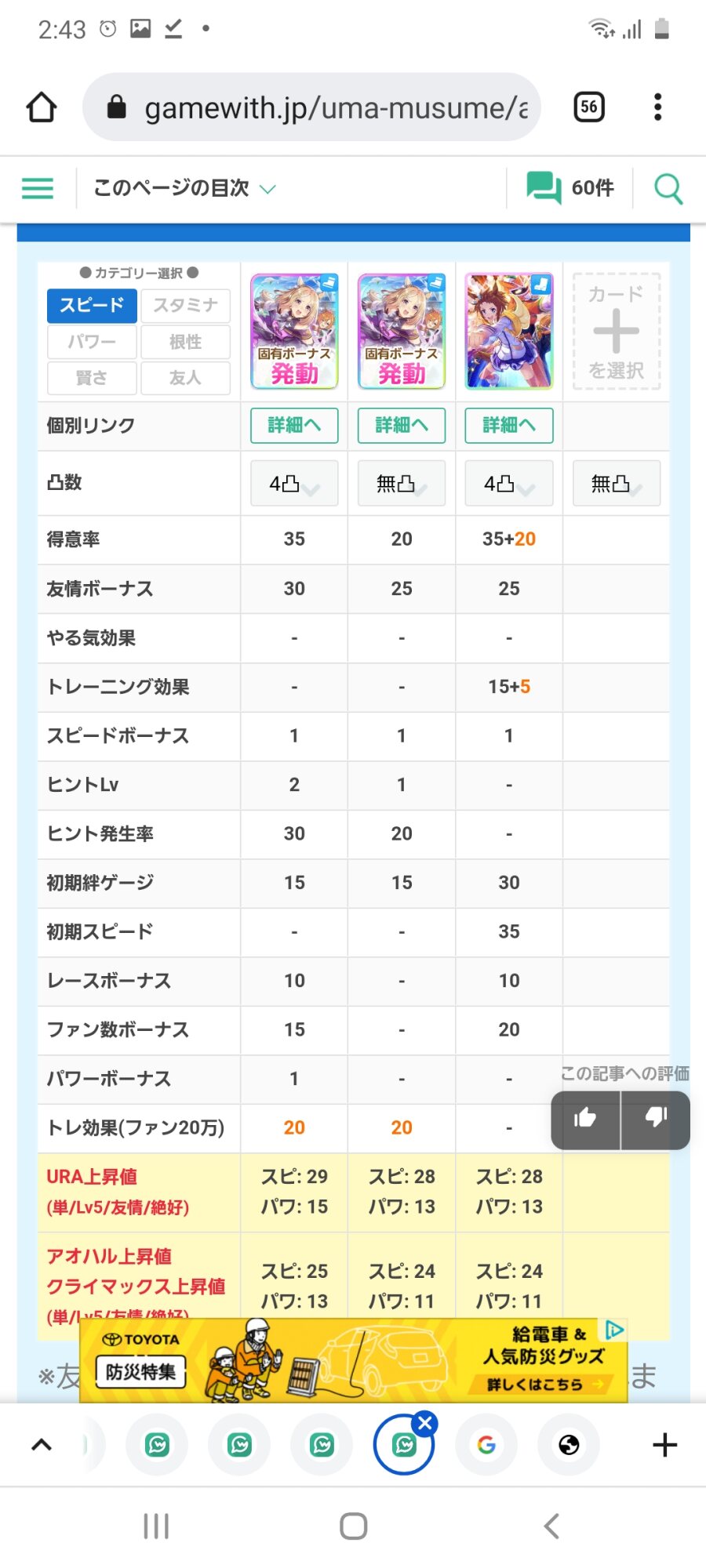Open a new tab with plus icon

[664, 1444]
